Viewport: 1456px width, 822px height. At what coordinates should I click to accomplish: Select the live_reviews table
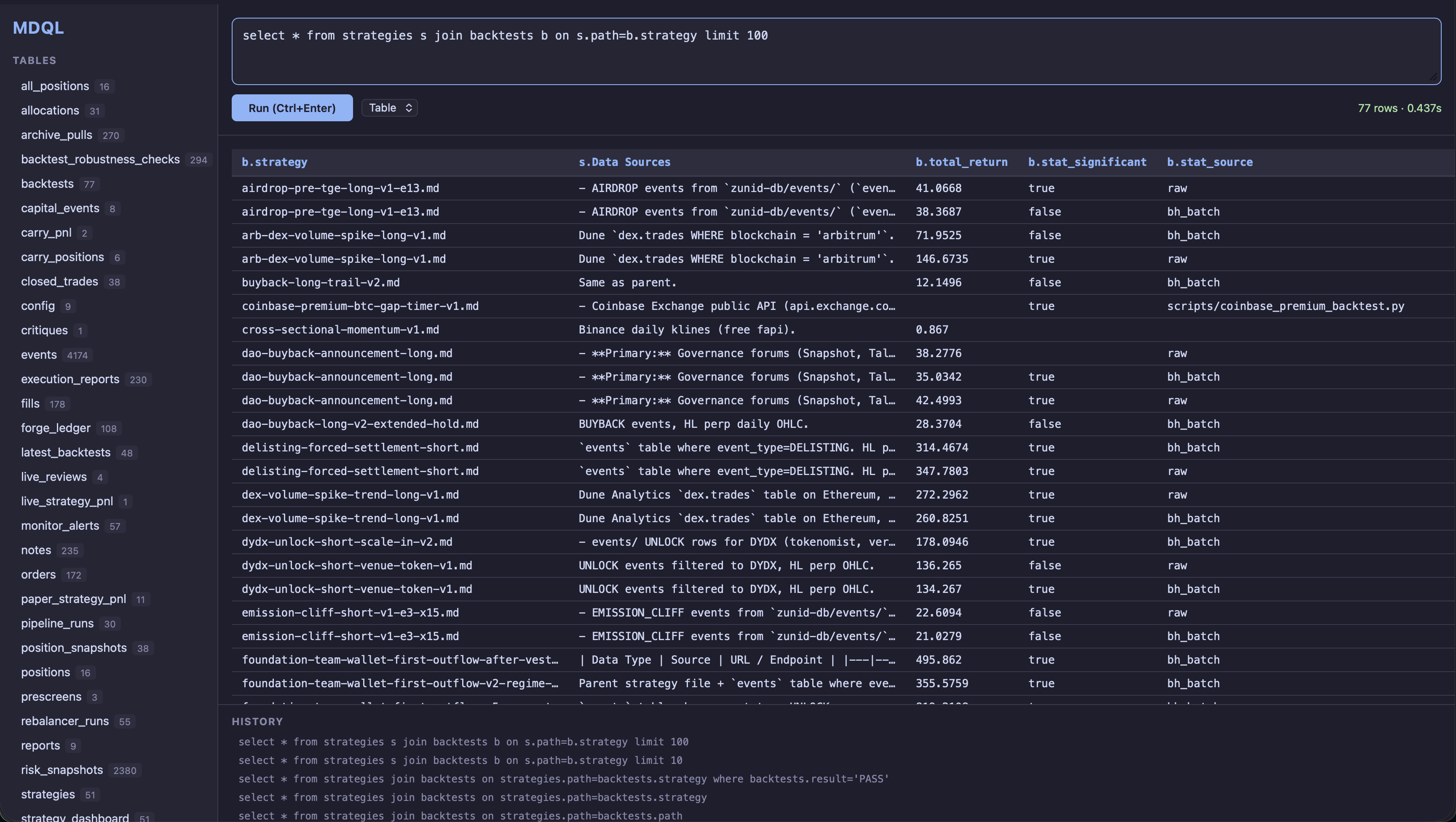pyautogui.click(x=54, y=477)
